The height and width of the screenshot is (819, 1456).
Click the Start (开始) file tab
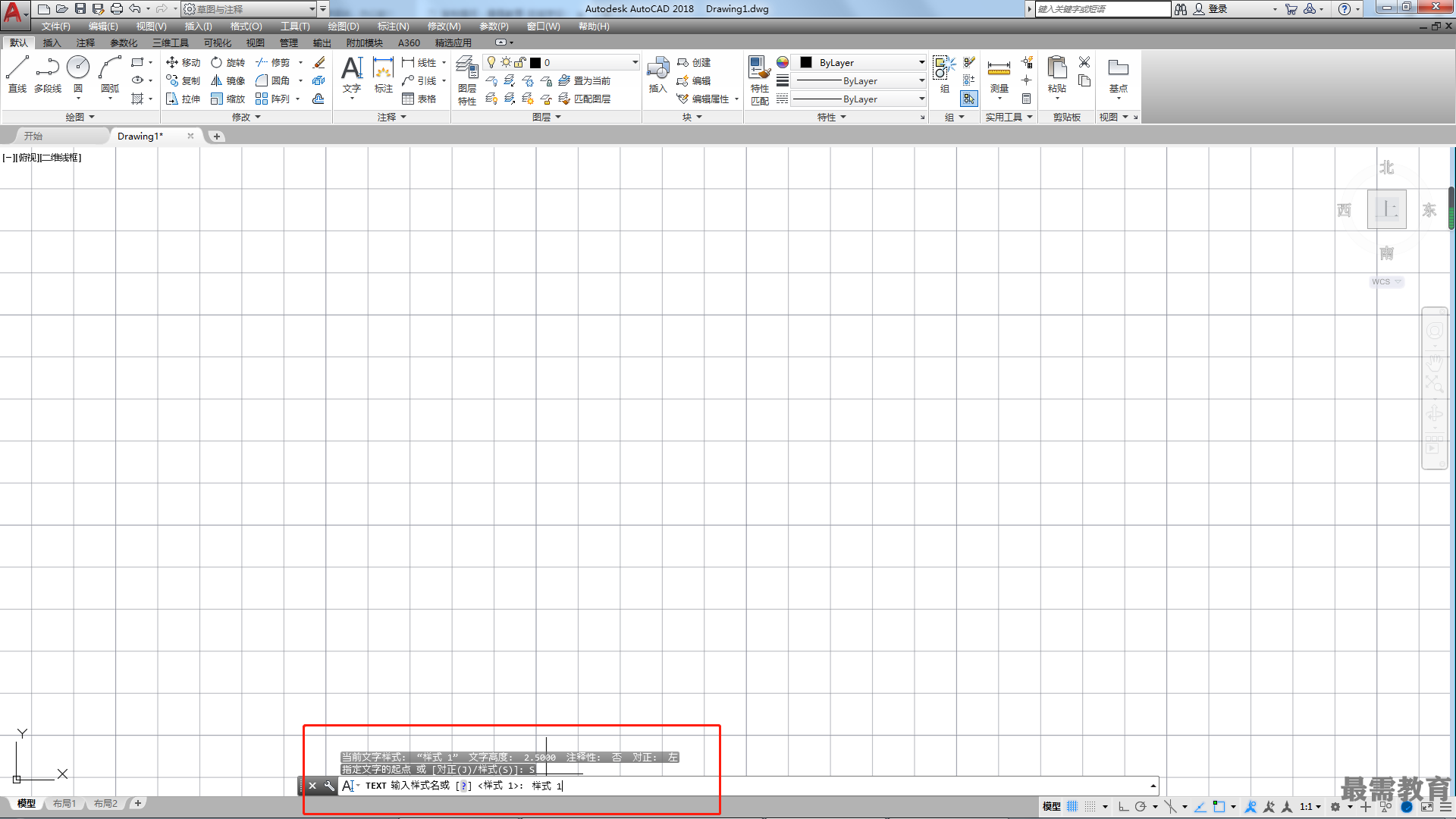(33, 136)
